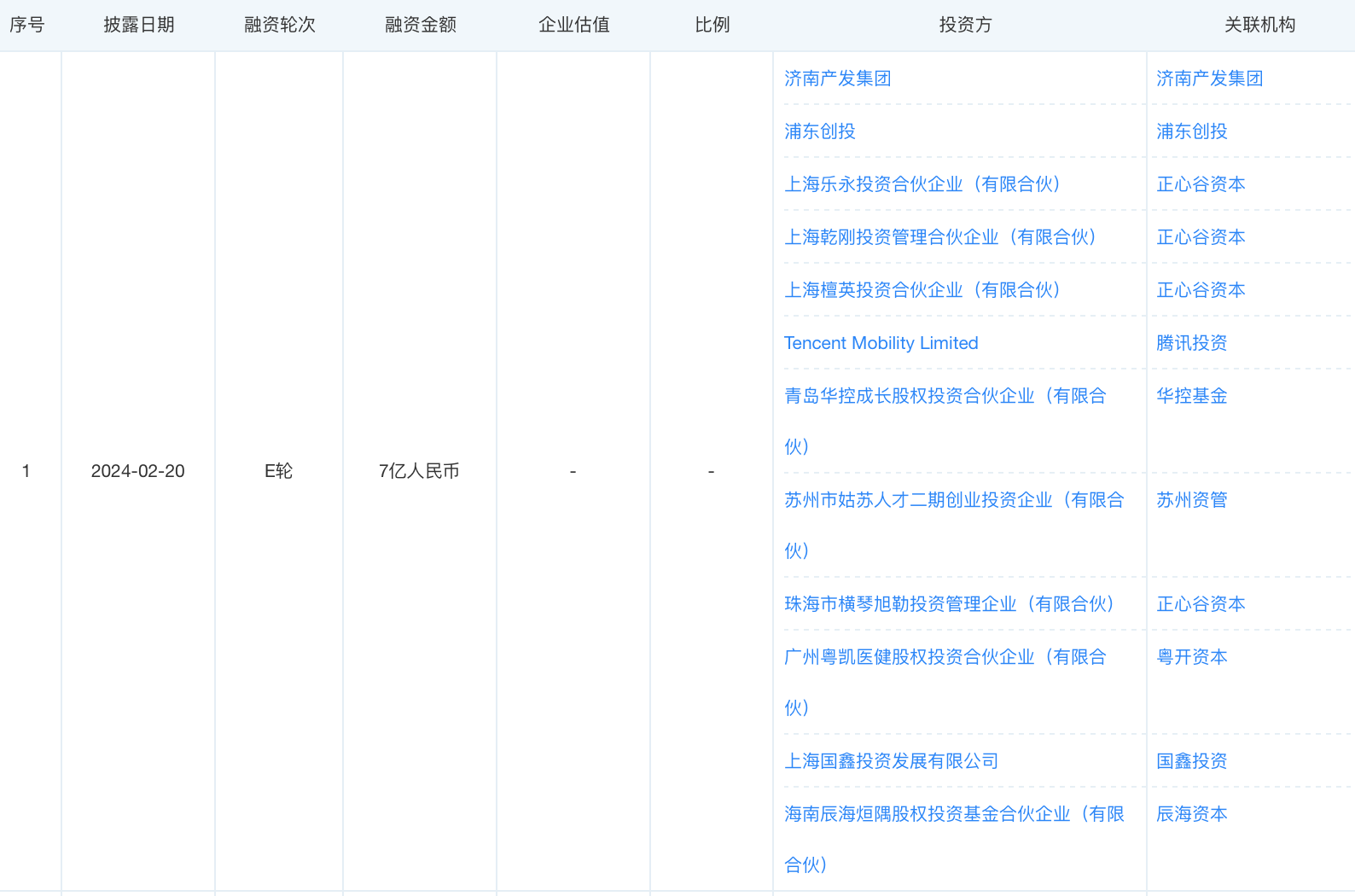Click the 比例 column header
The width and height of the screenshot is (1355, 896).
point(712,25)
